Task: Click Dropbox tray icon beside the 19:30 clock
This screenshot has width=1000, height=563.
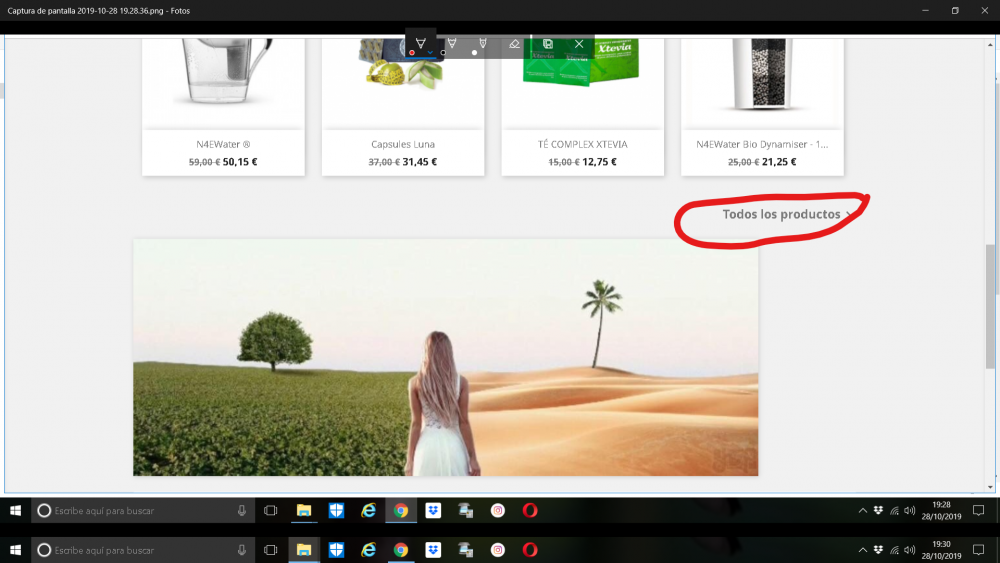Action: click(879, 550)
